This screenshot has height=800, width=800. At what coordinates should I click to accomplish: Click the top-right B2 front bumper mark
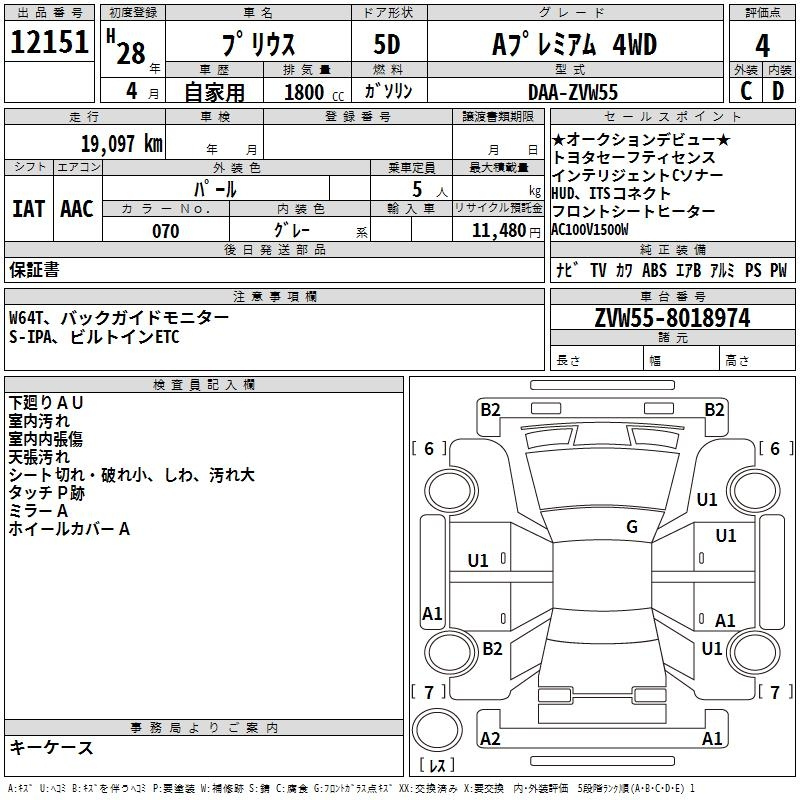714,409
